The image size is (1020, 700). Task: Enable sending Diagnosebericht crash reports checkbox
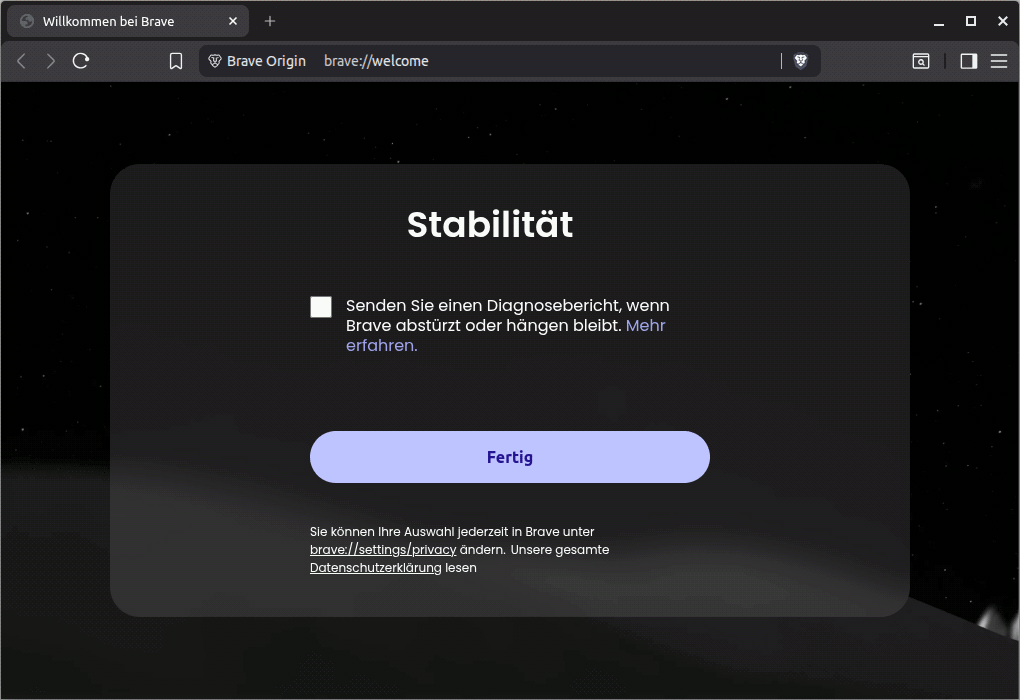coord(321,307)
